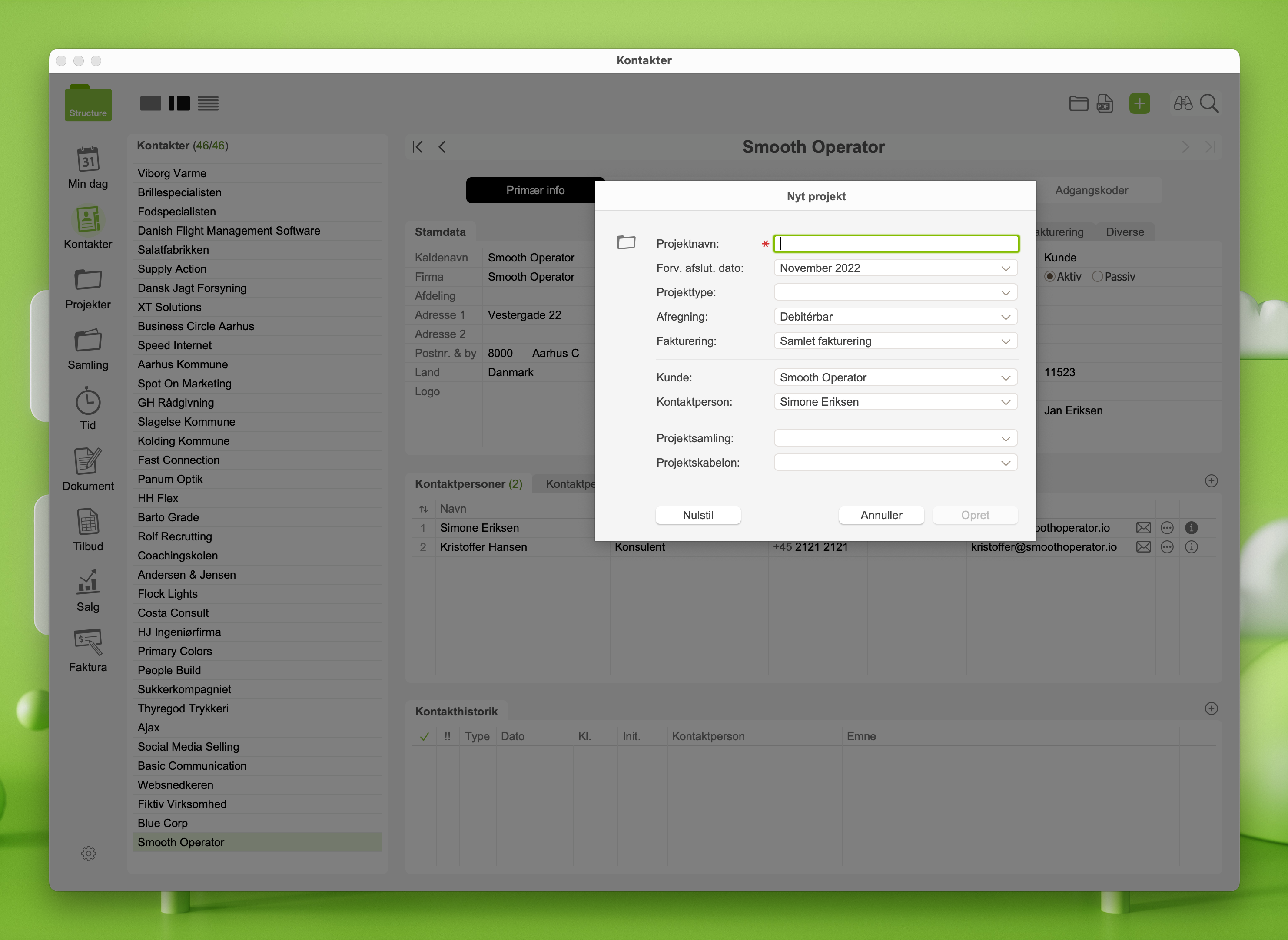Open the Tilbud sidebar module

click(88, 523)
